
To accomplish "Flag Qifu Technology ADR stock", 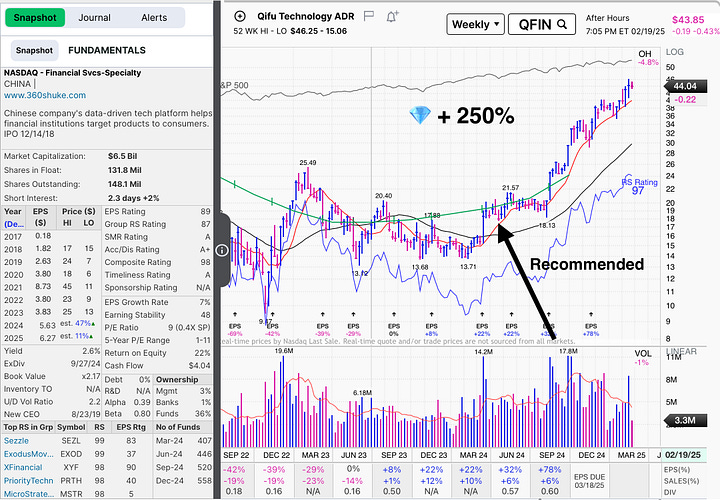I will pos(369,17).
